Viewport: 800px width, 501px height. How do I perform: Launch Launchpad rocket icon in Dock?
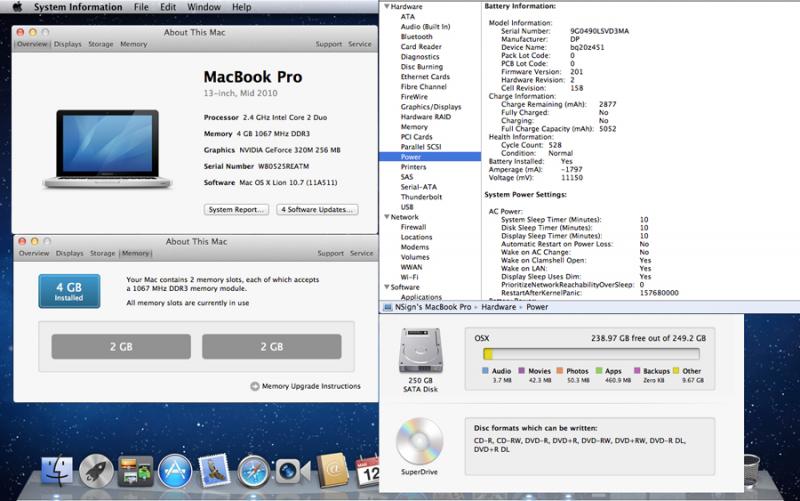pos(96,471)
